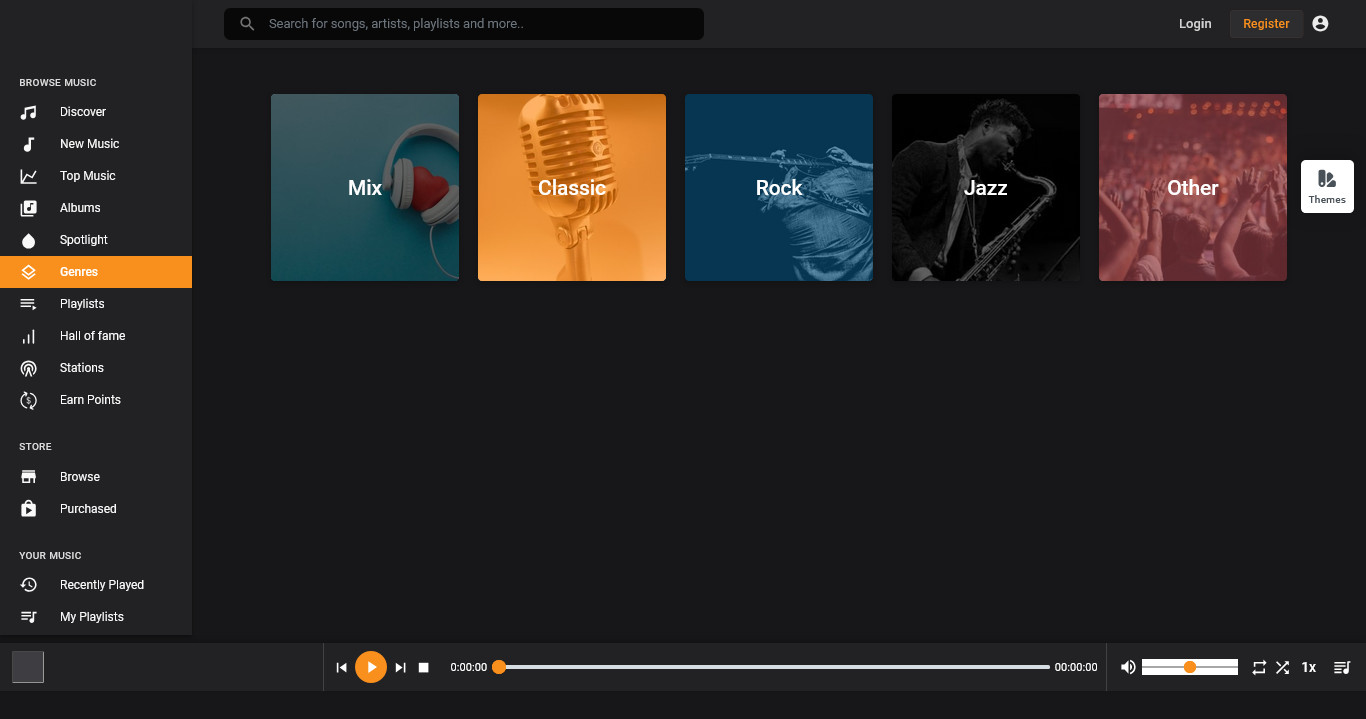The height and width of the screenshot is (719, 1366).
Task: Open the Classic genre card
Action: (x=572, y=188)
